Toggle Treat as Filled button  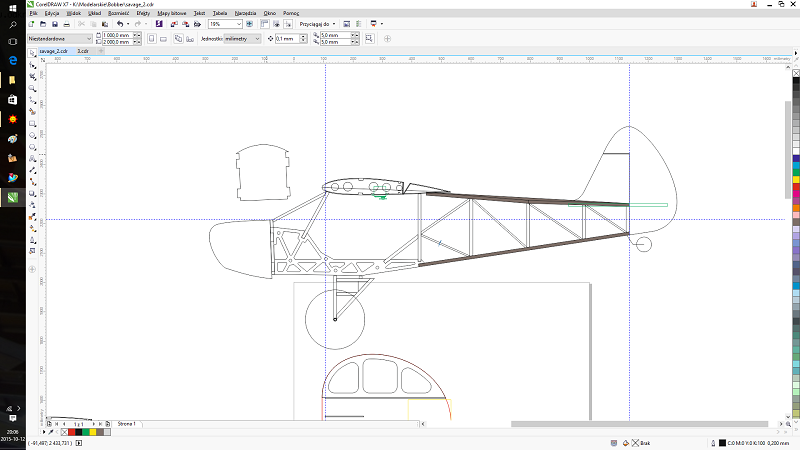[x=369, y=39]
